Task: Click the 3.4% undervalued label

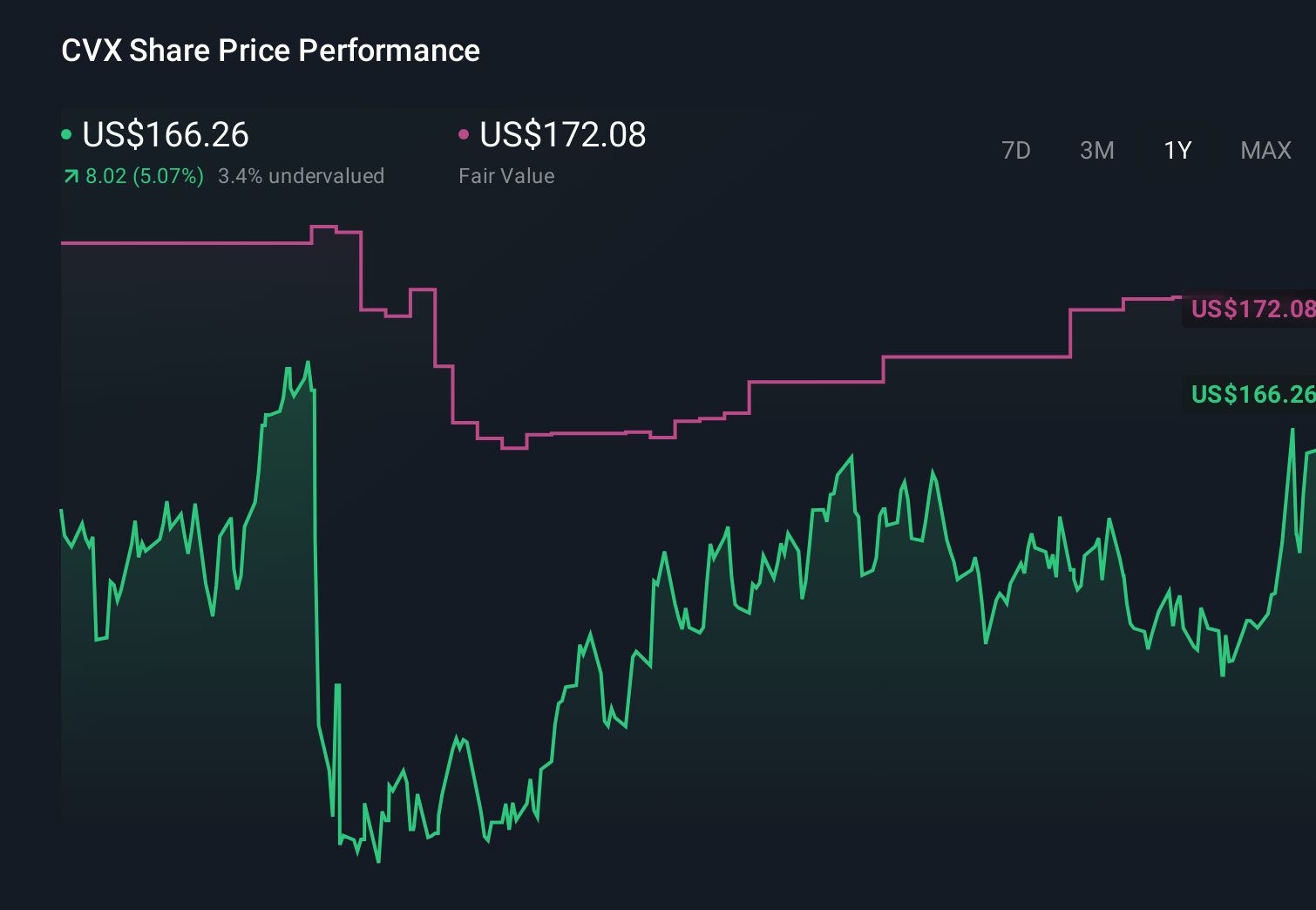Action: (301, 175)
